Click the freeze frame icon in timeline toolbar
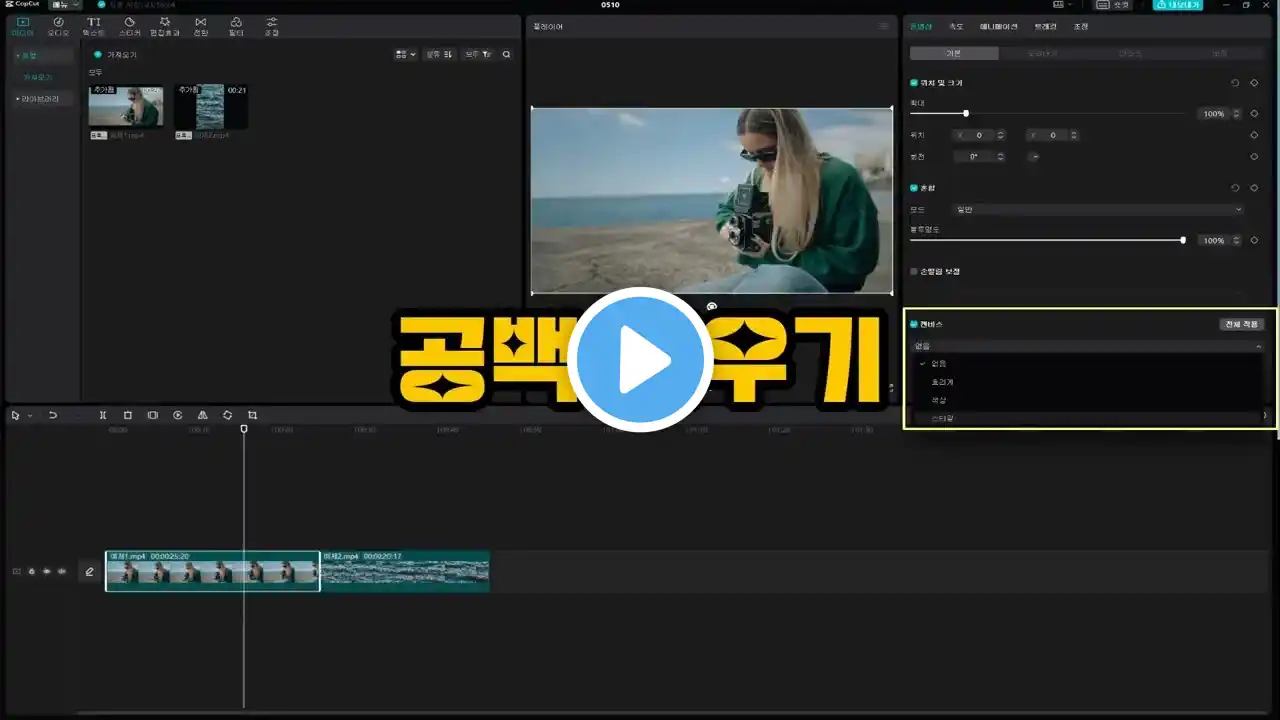1280x720 pixels. click(x=153, y=415)
